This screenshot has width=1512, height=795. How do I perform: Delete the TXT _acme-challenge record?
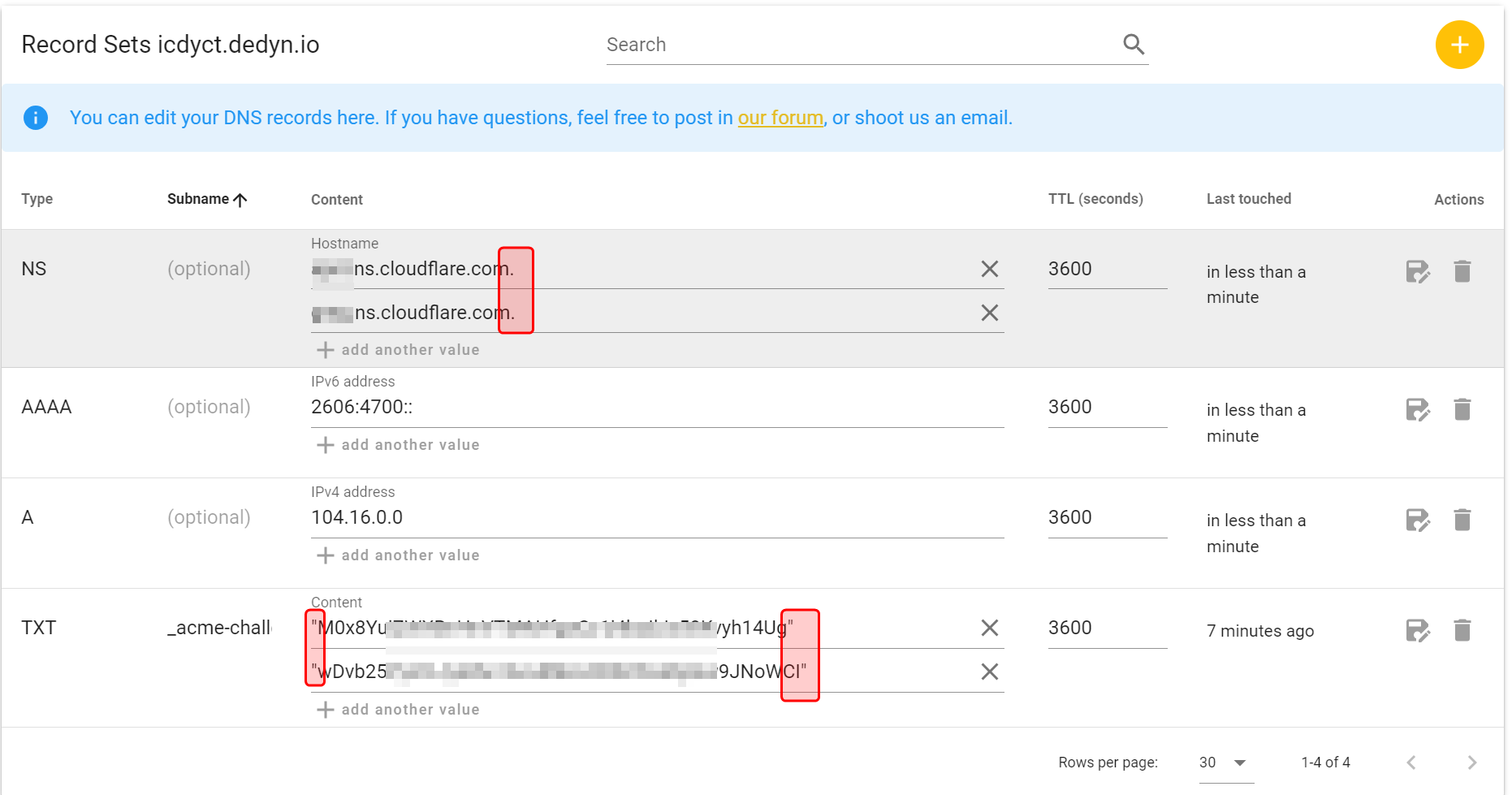[1462, 630]
